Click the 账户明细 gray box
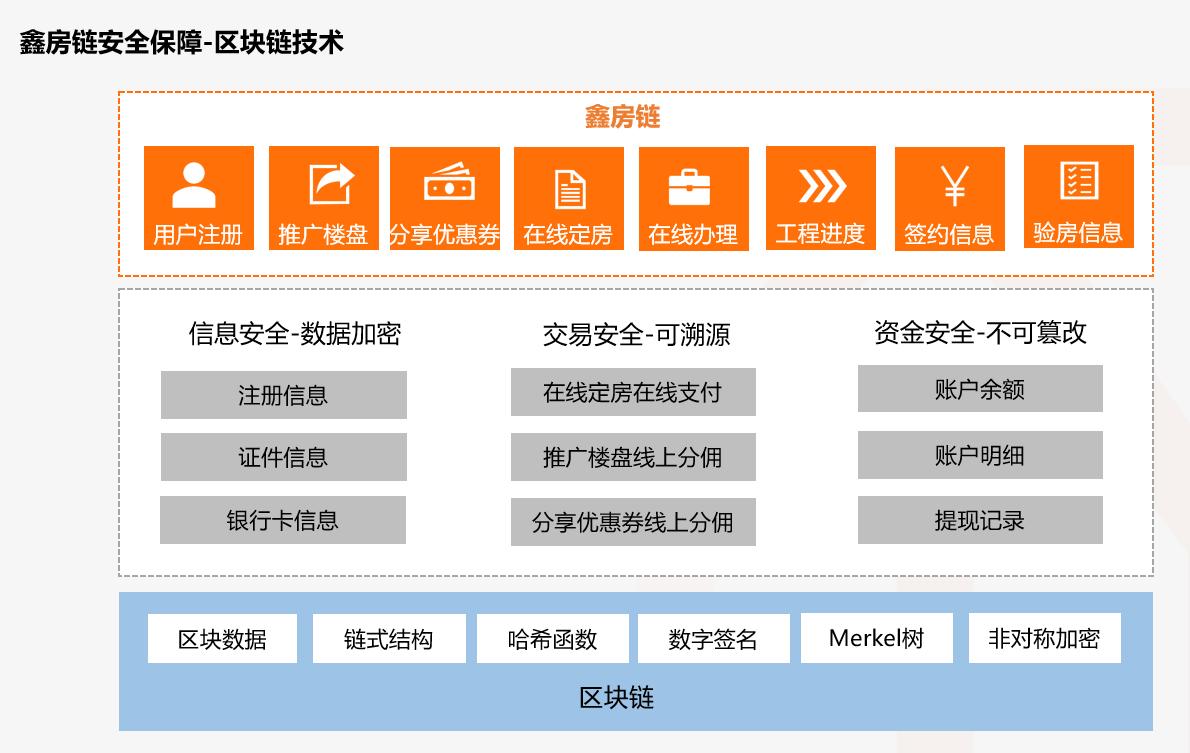 click(980, 455)
